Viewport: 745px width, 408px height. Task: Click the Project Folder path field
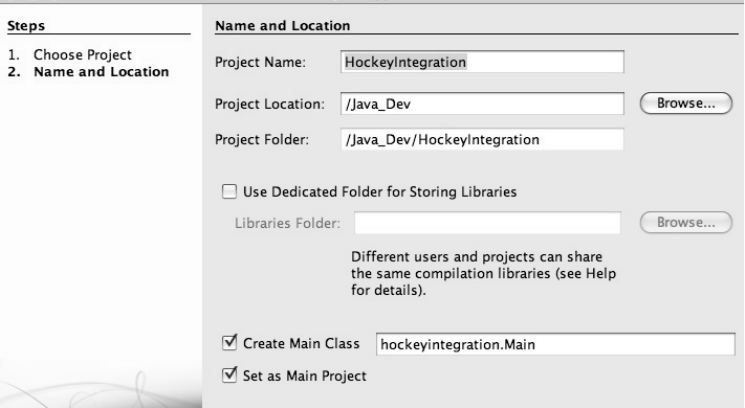[x=482, y=140]
